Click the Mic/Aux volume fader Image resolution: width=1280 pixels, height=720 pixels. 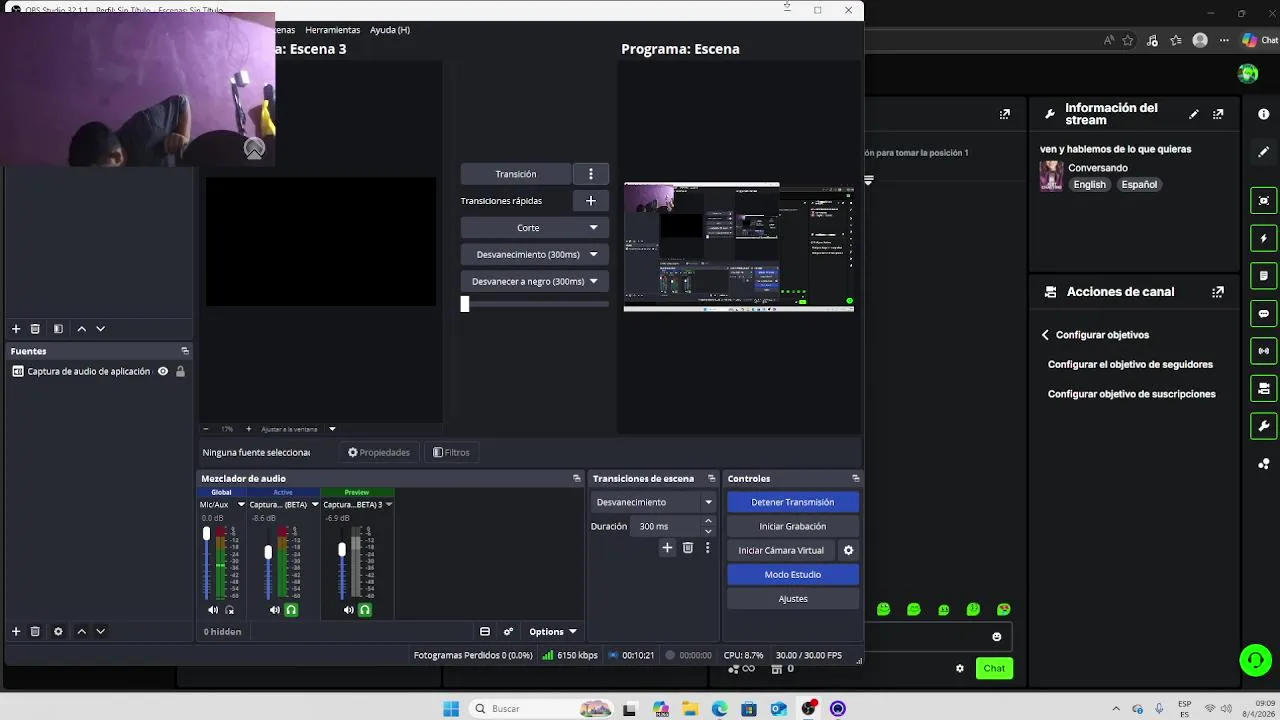click(207, 534)
